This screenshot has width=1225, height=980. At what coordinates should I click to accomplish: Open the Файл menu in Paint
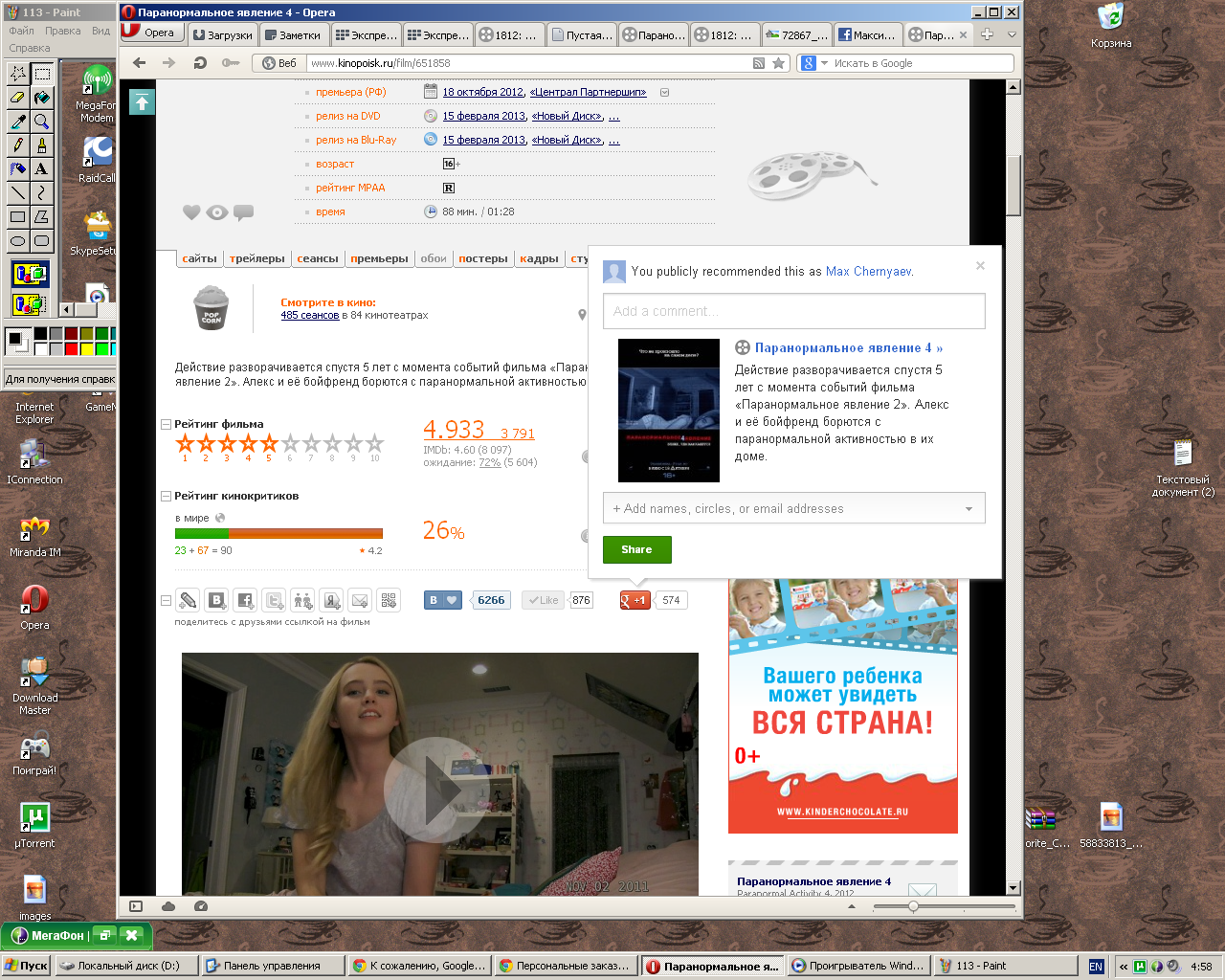point(21,31)
